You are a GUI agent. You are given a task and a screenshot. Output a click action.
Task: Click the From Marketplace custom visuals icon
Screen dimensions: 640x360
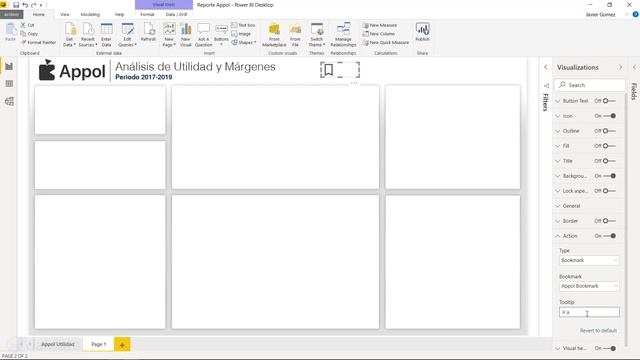click(x=274, y=29)
